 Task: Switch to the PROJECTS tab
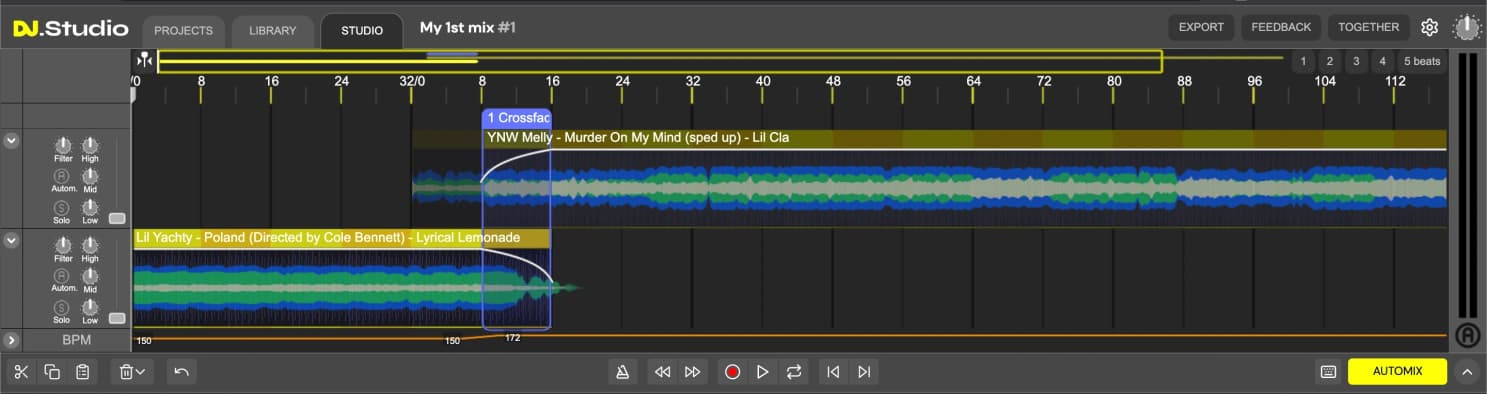(183, 31)
